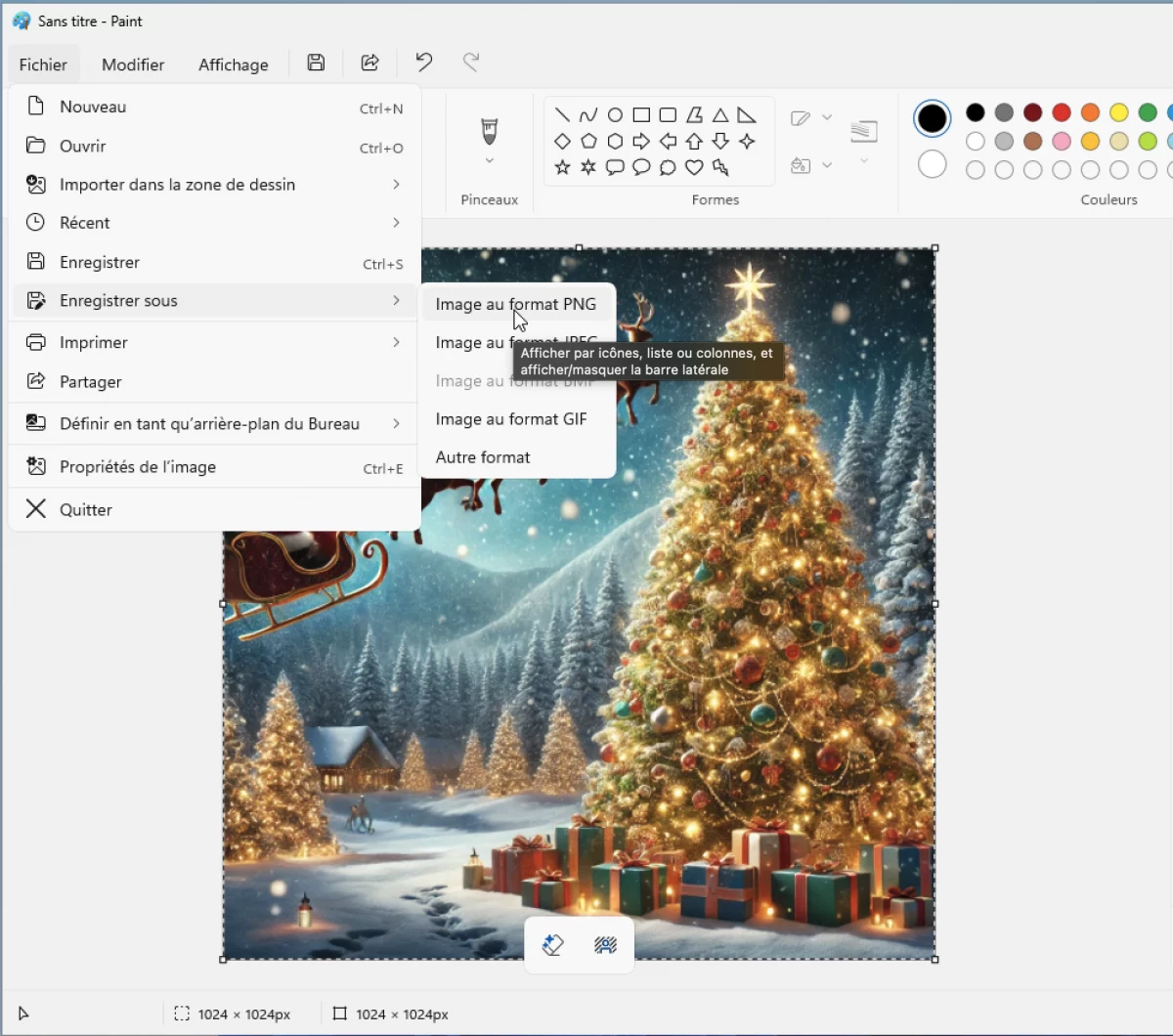Image resolution: width=1173 pixels, height=1036 pixels.
Task: Select the four-point star shape
Action: coord(747,141)
